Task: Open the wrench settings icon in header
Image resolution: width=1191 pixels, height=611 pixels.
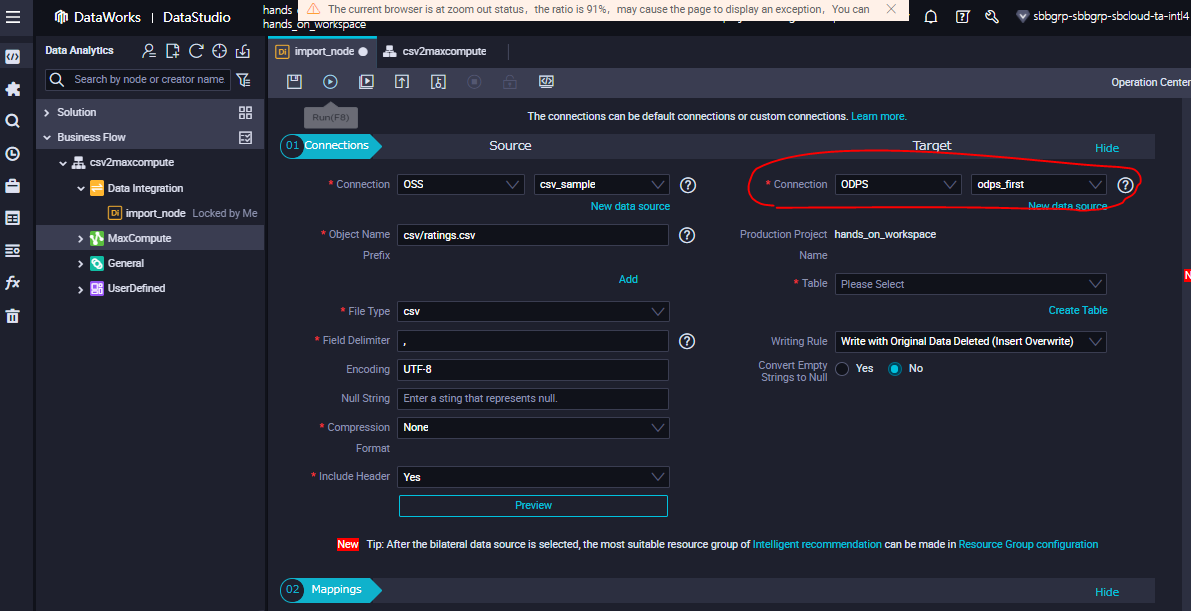Action: tap(991, 17)
